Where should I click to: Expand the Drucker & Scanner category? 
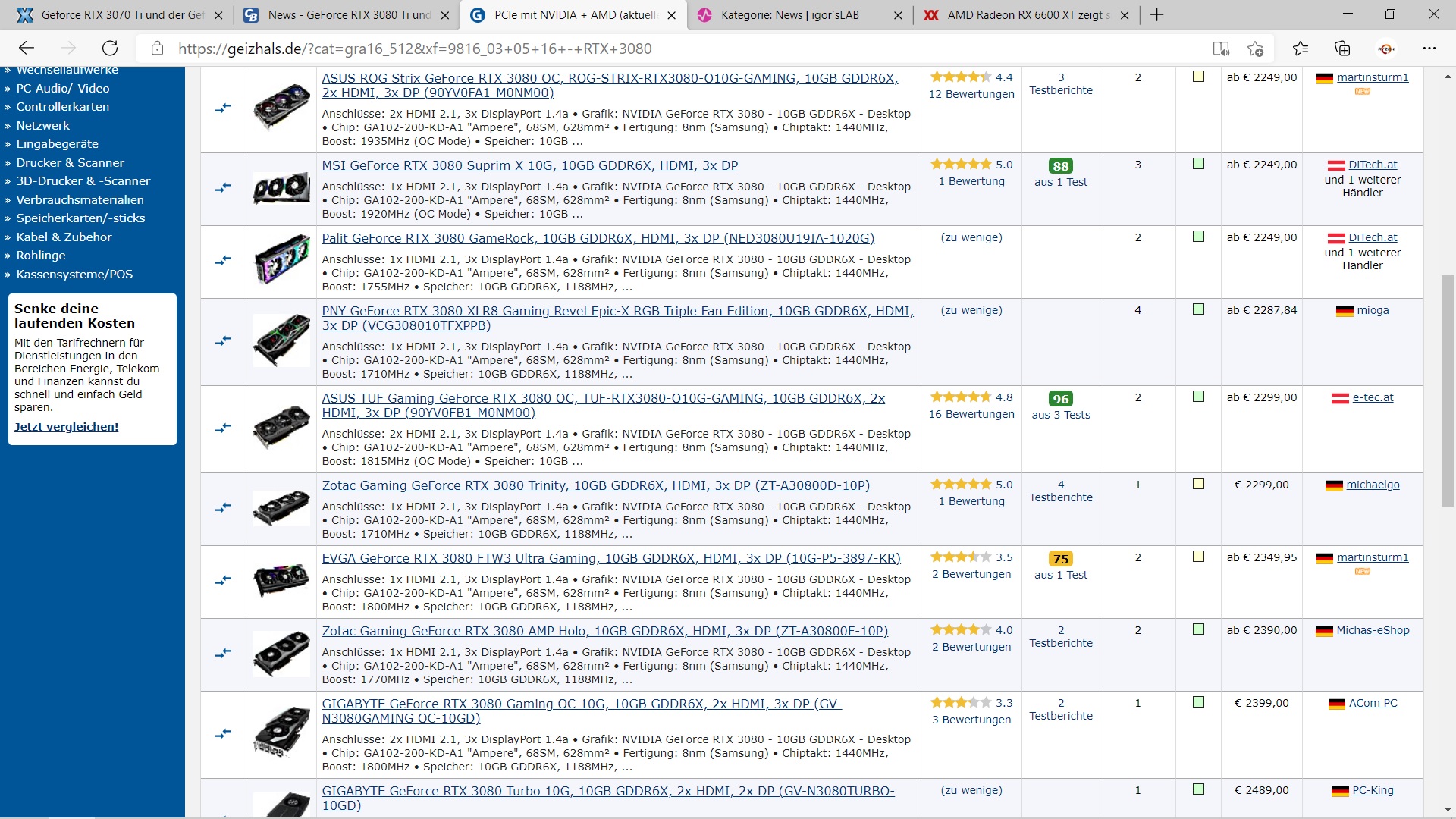pyautogui.click(x=70, y=163)
